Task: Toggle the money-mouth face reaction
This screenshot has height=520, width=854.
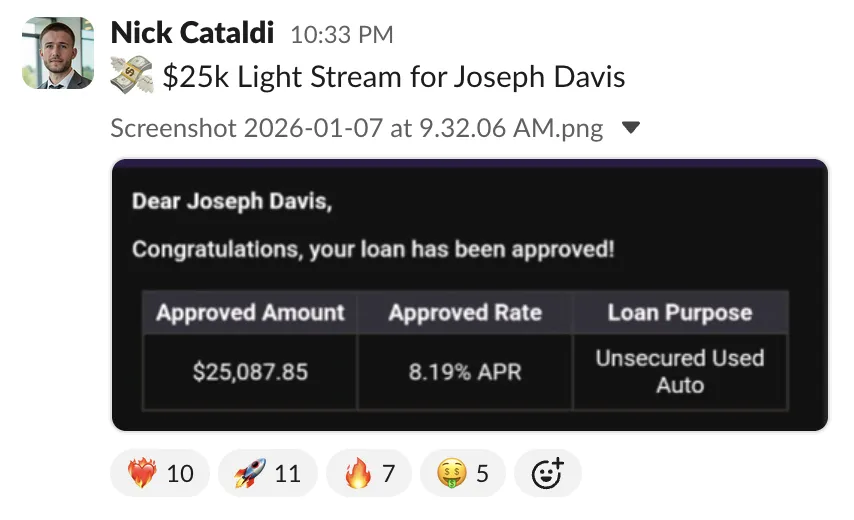Action: [462, 473]
